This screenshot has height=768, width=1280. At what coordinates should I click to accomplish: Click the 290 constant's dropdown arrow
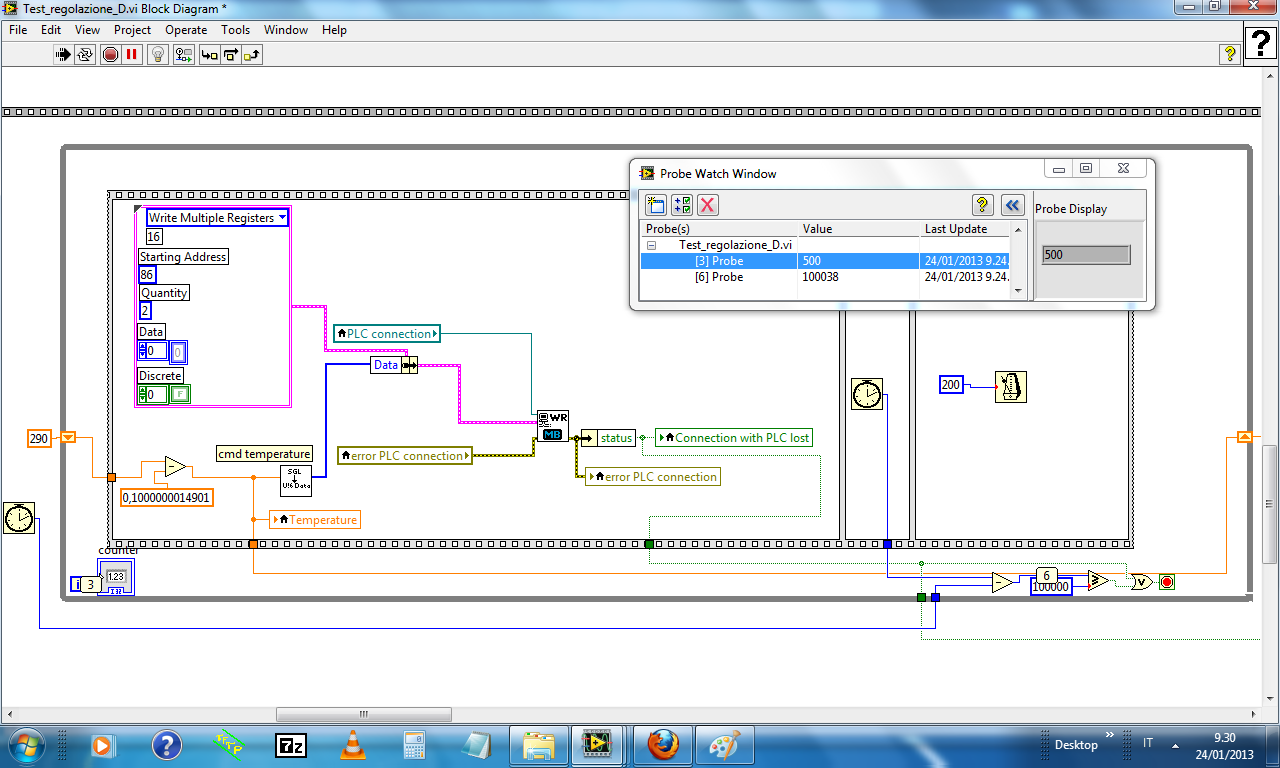point(68,438)
